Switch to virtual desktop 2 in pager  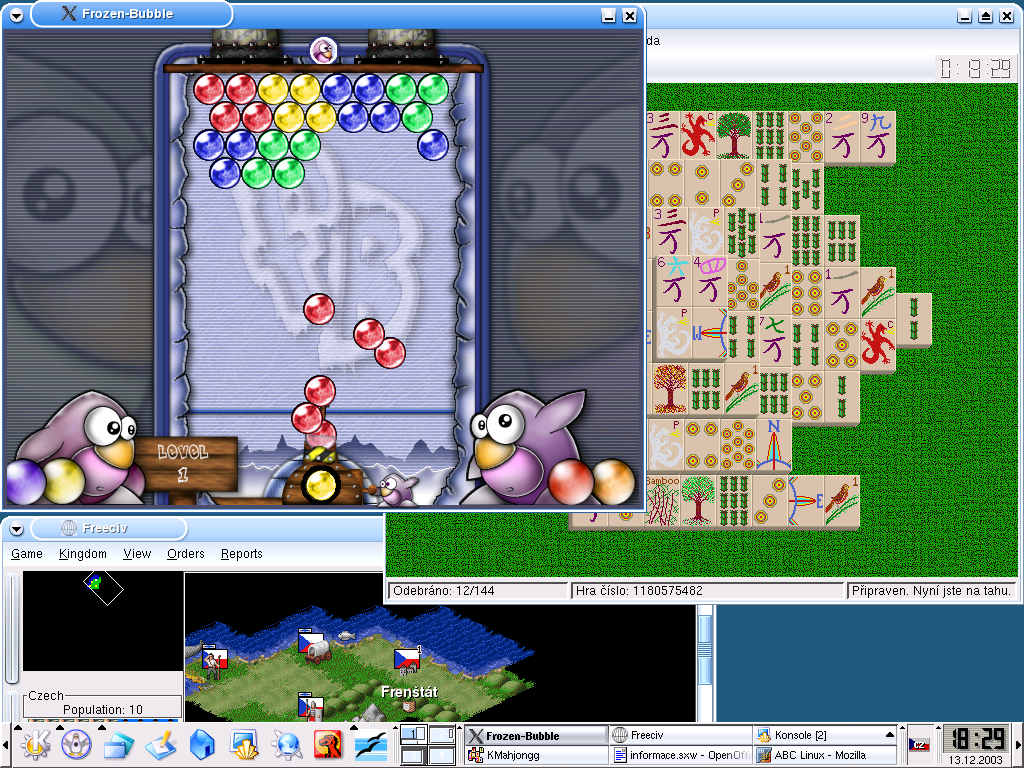pos(442,735)
